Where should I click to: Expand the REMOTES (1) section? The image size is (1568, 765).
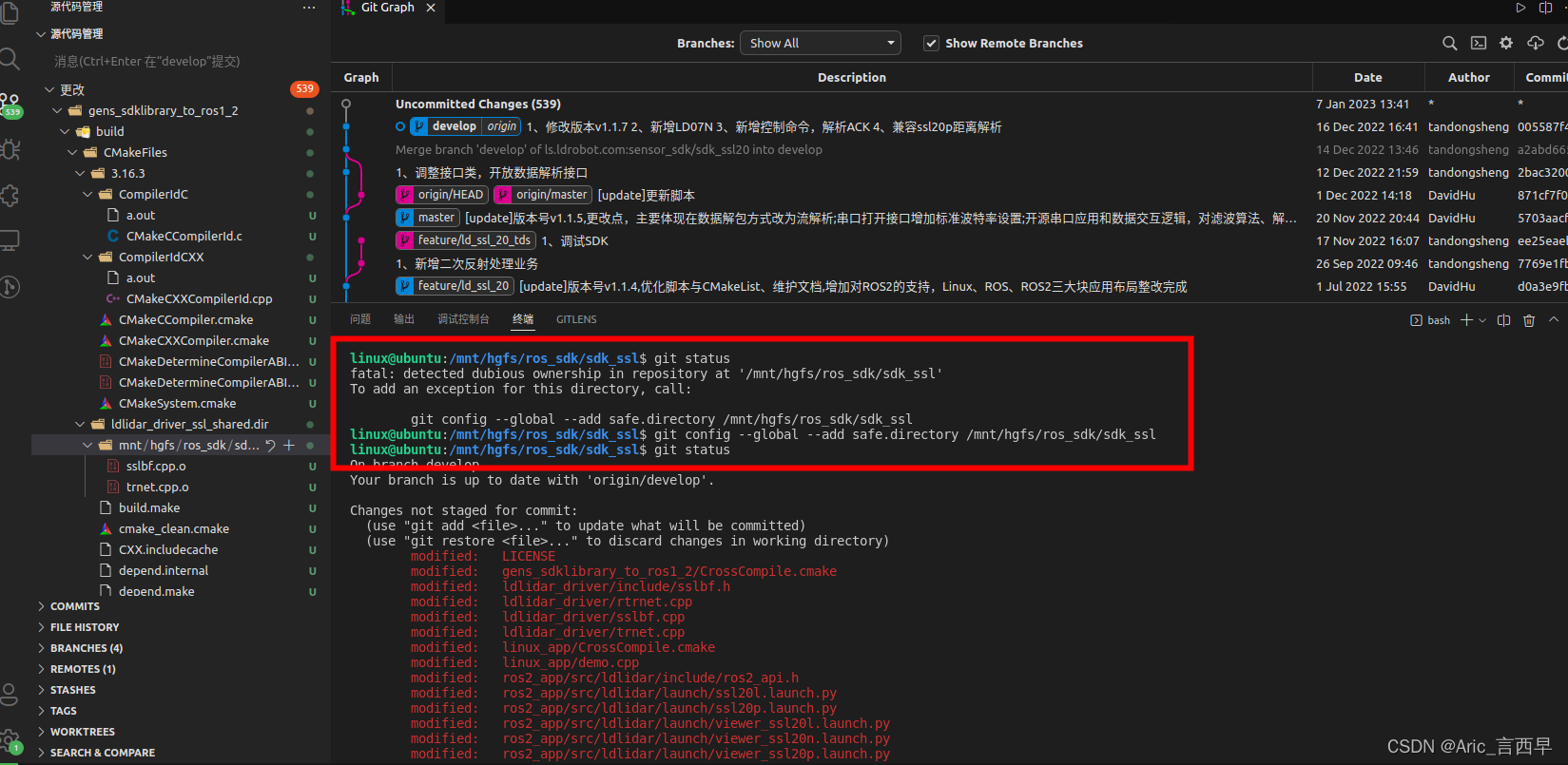click(x=82, y=669)
